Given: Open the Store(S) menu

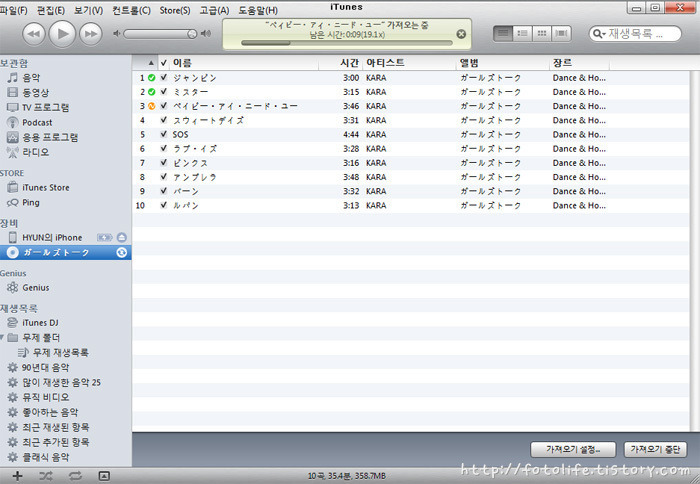Looking at the screenshot, I should pyautogui.click(x=175, y=10).
